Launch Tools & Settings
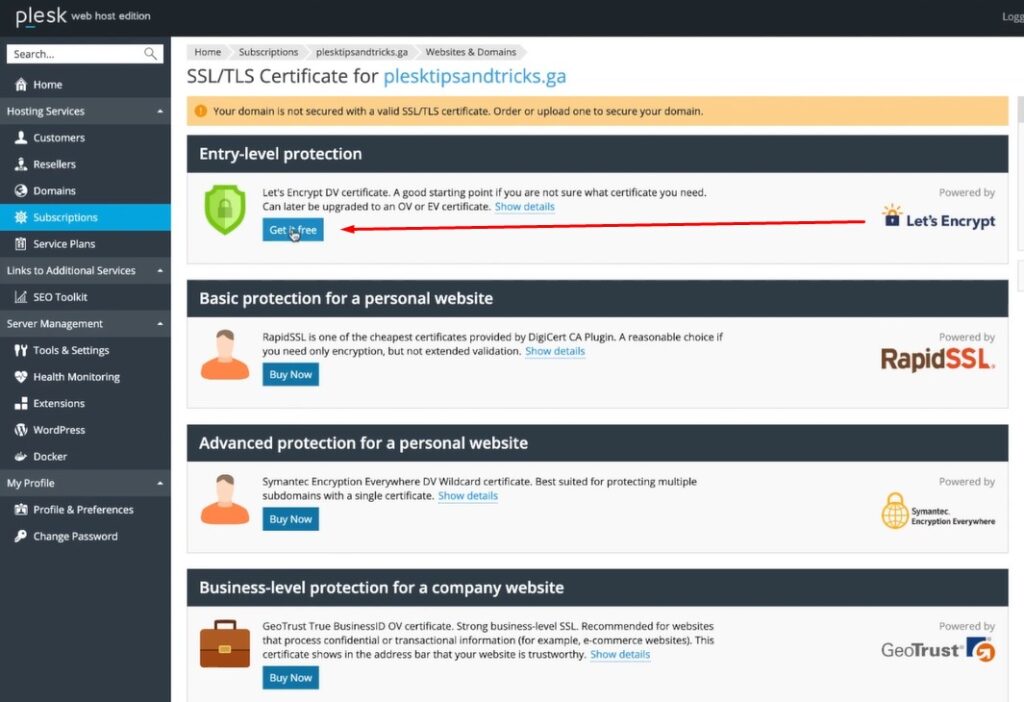 pyautogui.click(x=66, y=350)
